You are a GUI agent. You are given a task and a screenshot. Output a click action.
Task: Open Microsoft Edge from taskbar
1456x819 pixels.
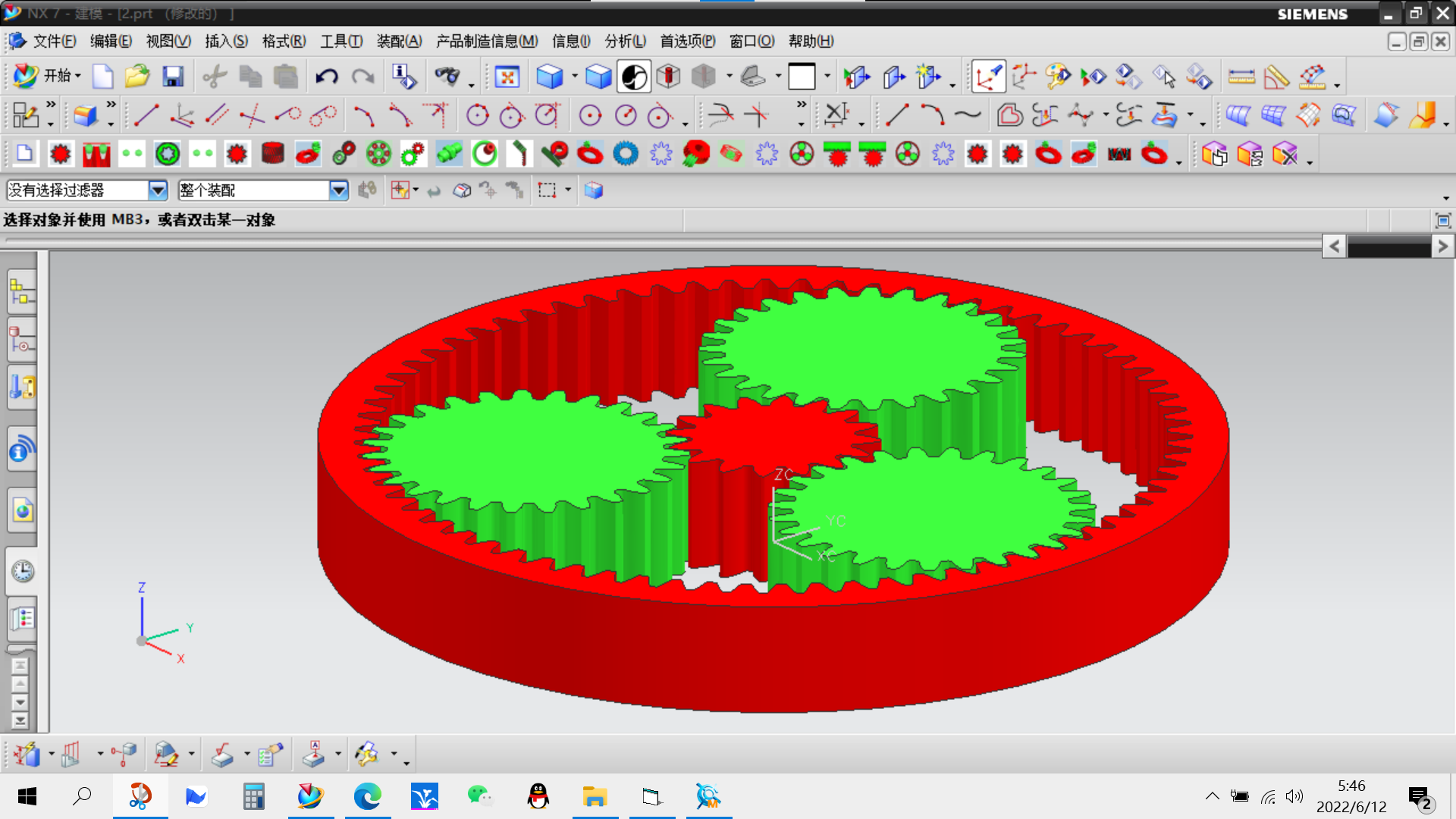pos(367,796)
